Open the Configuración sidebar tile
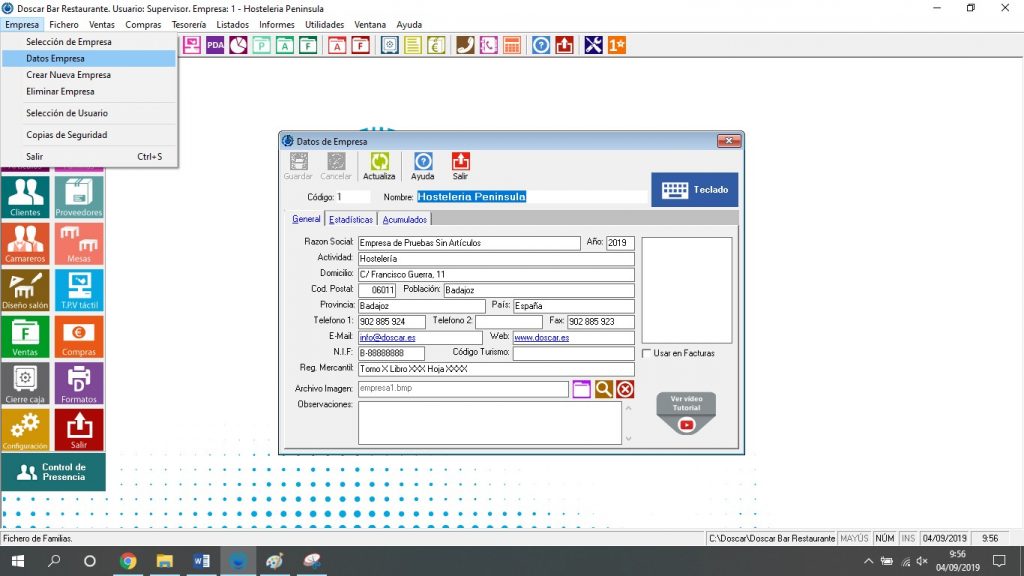 click(25, 430)
